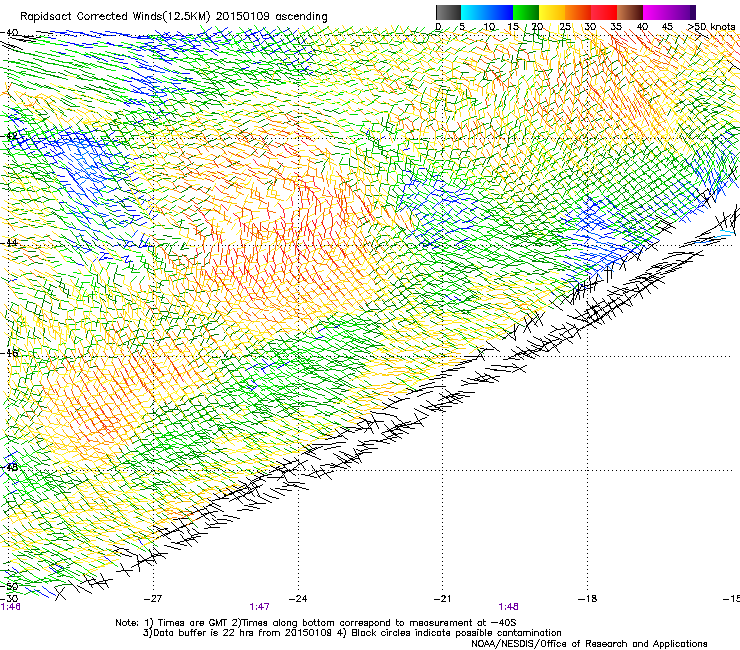Click the cyan 5-10 knots color swatch
Screen dimensions: 740x650
pyautogui.click(x=474, y=12)
